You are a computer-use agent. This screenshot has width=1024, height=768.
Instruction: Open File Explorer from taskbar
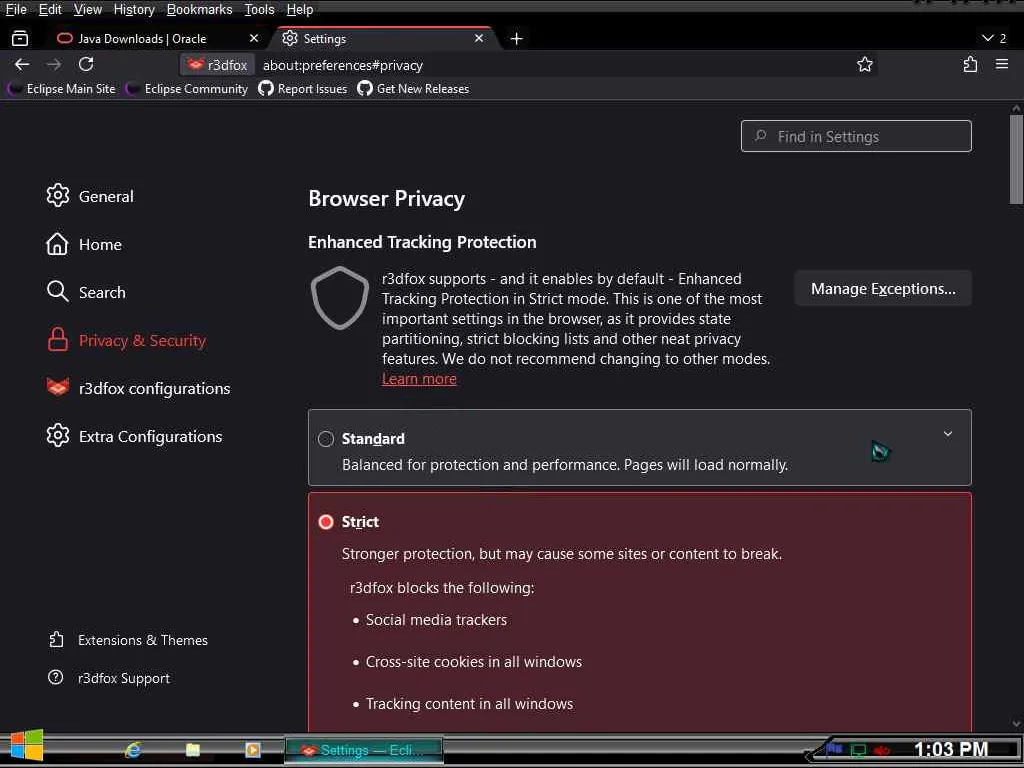[x=193, y=750]
